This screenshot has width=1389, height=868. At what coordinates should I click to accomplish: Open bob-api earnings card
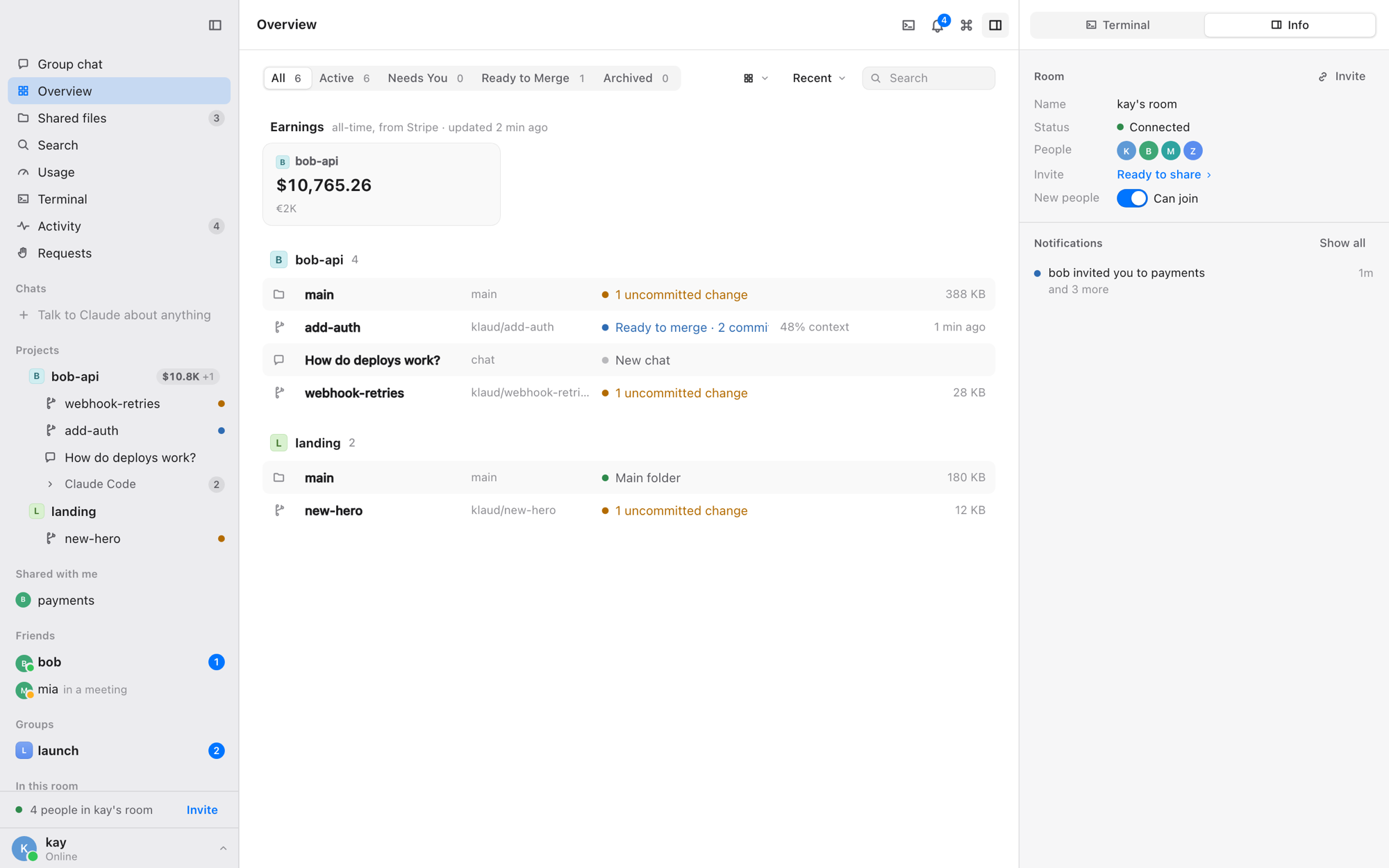[x=381, y=184]
